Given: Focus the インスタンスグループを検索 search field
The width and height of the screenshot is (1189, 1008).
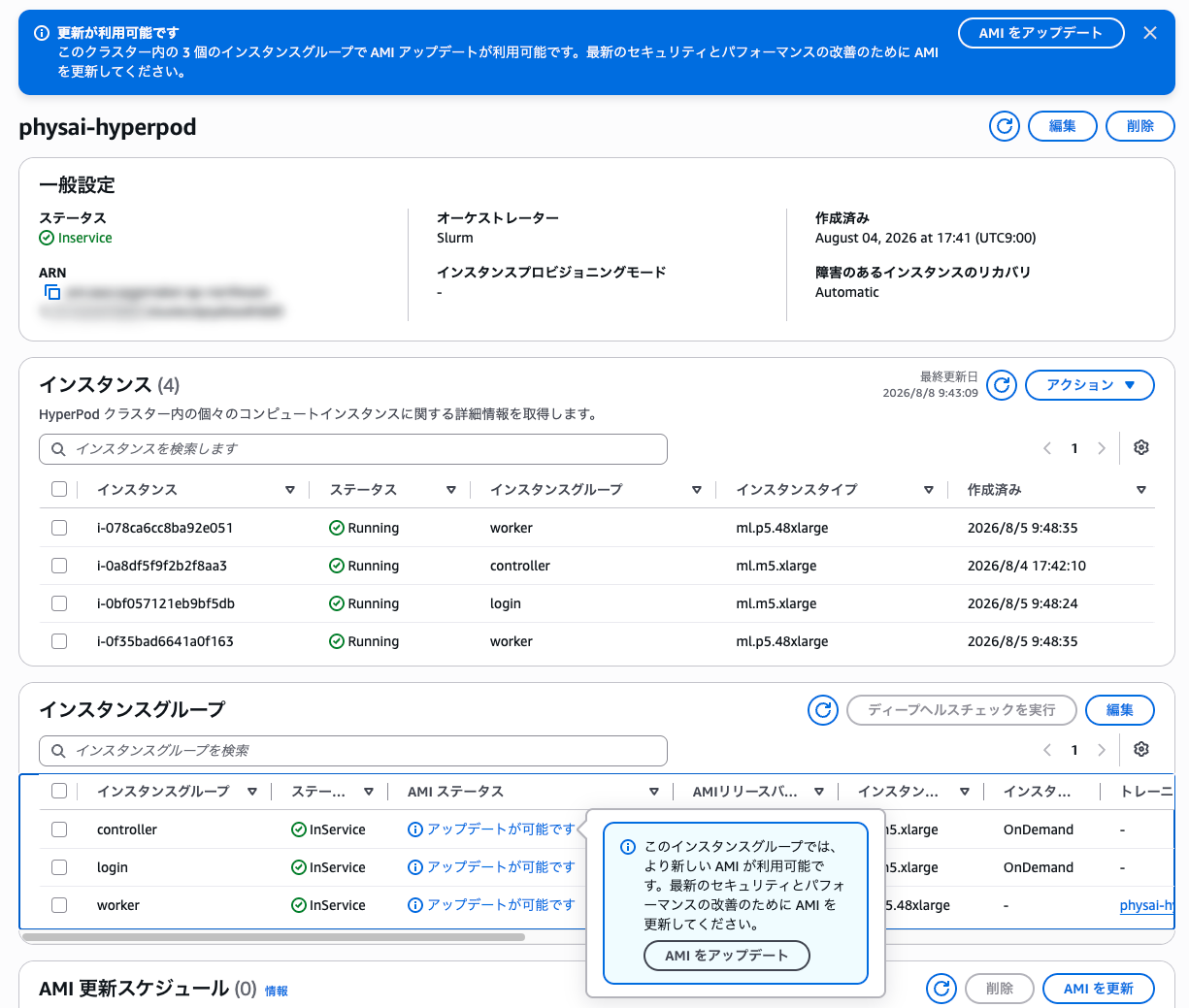Looking at the screenshot, I should [353, 751].
